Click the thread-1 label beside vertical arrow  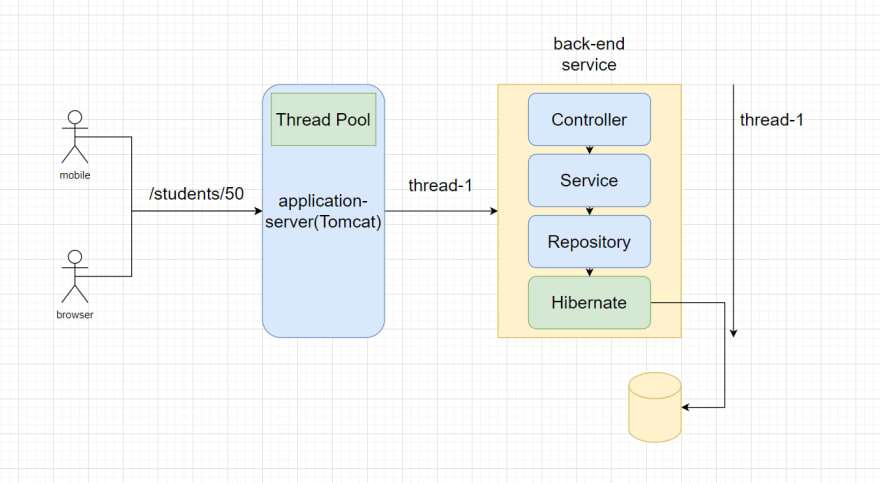click(x=772, y=119)
